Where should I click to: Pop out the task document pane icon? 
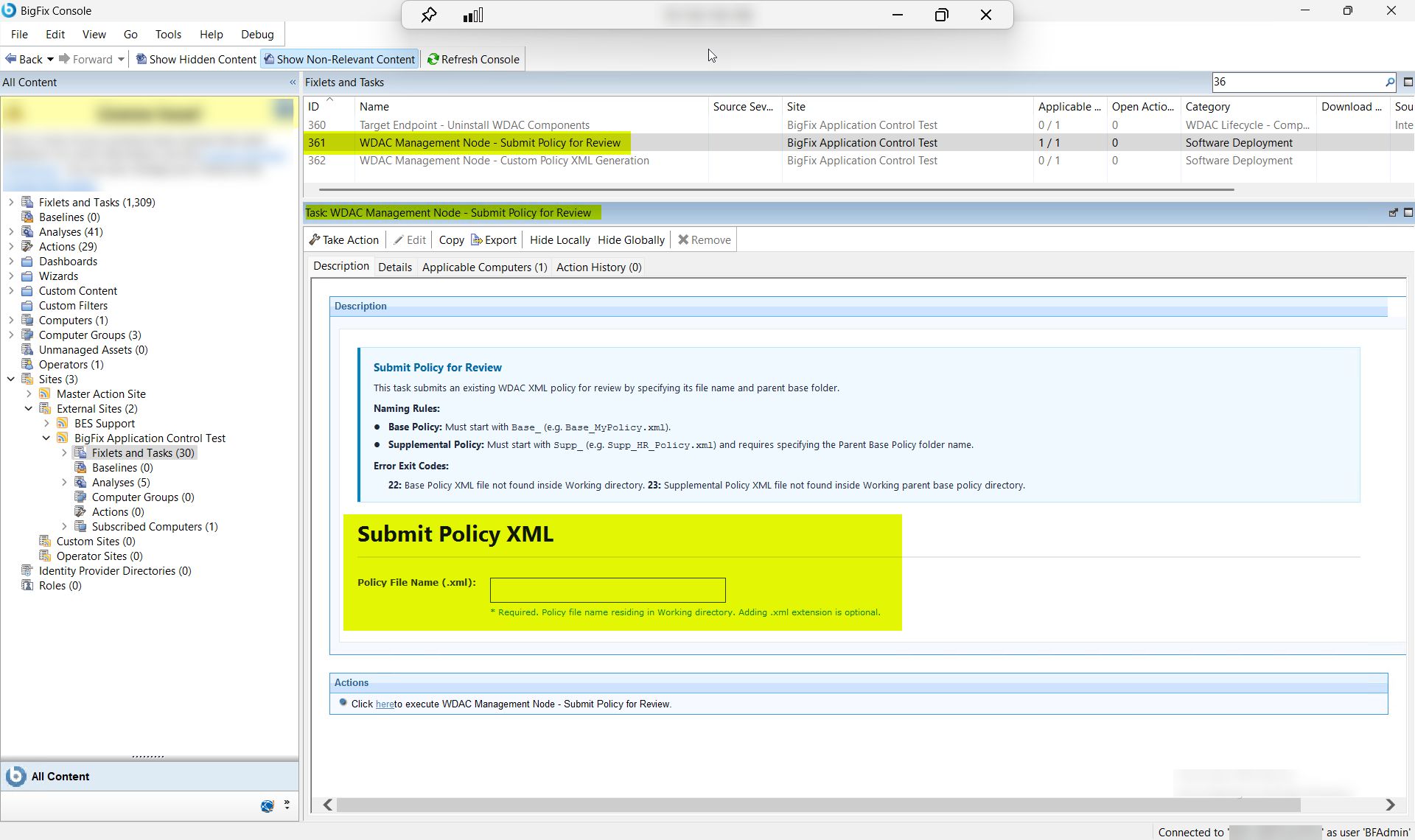coord(1393,212)
